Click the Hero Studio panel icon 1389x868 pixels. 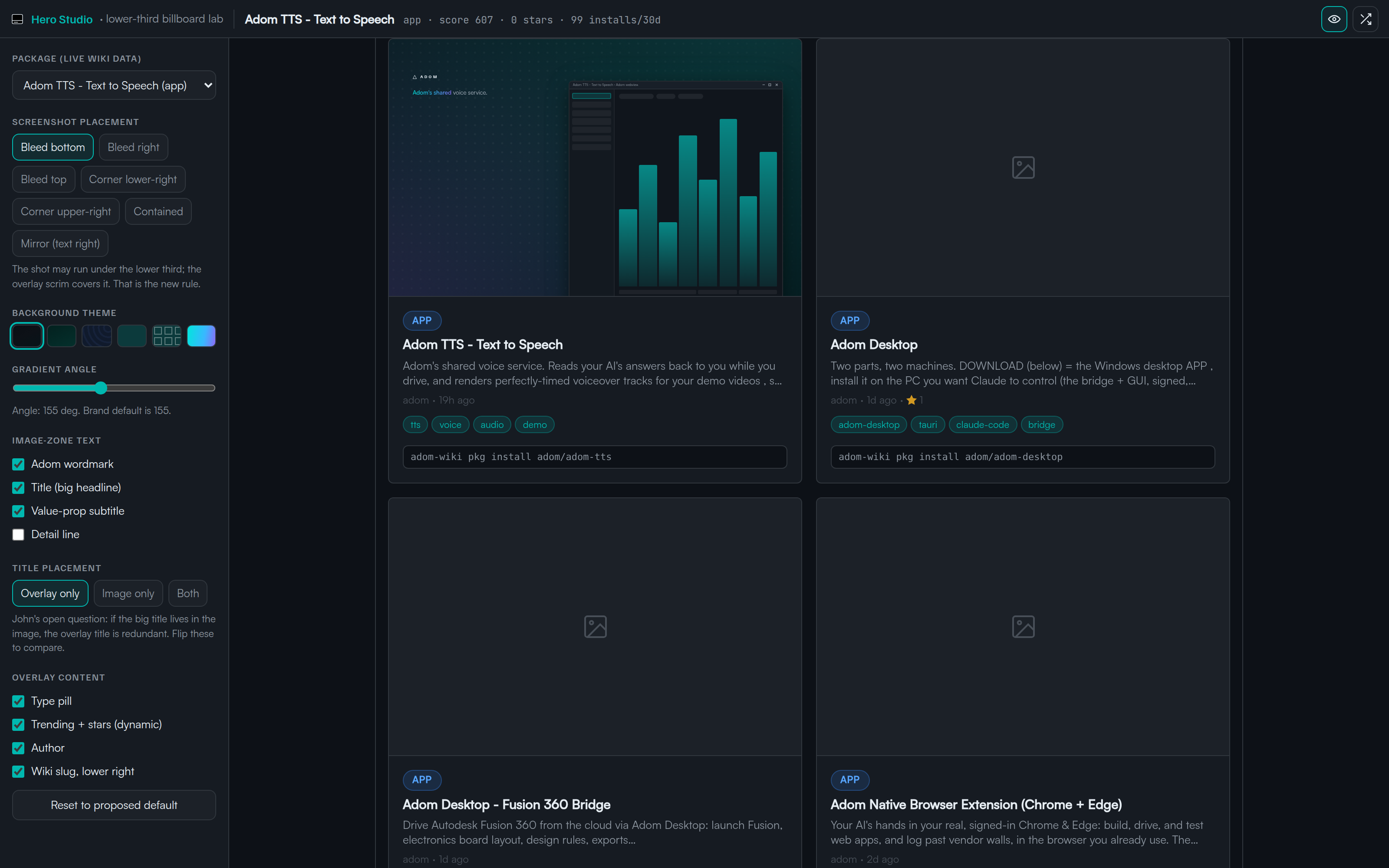[18, 20]
